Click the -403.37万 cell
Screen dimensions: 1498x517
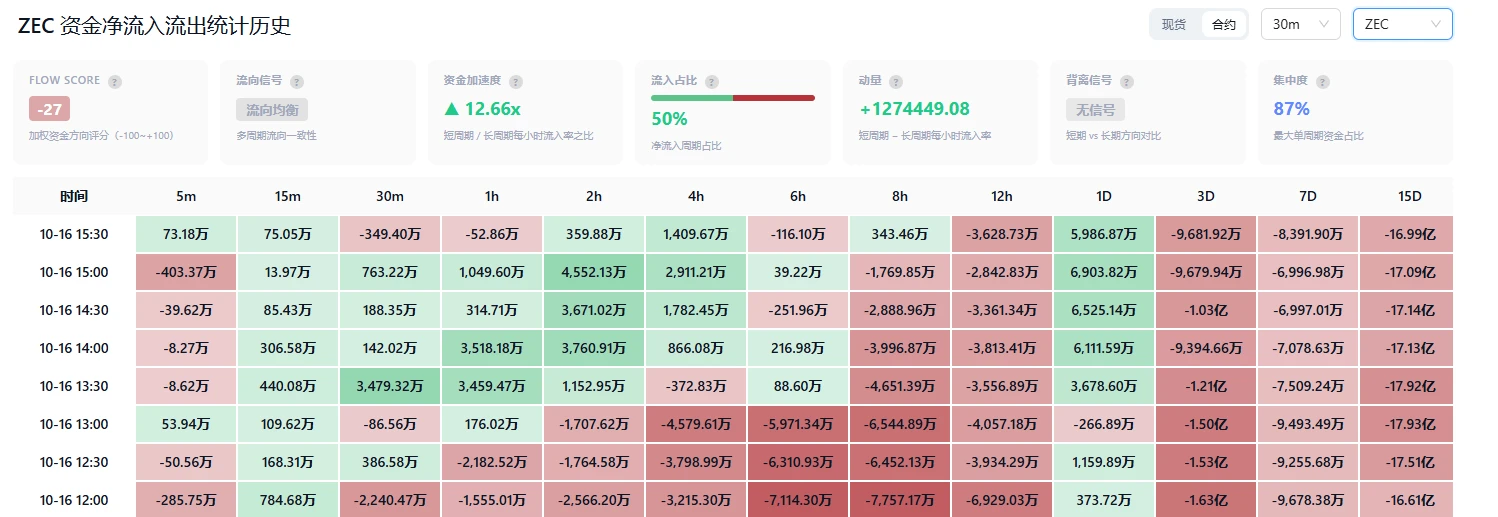click(186, 272)
